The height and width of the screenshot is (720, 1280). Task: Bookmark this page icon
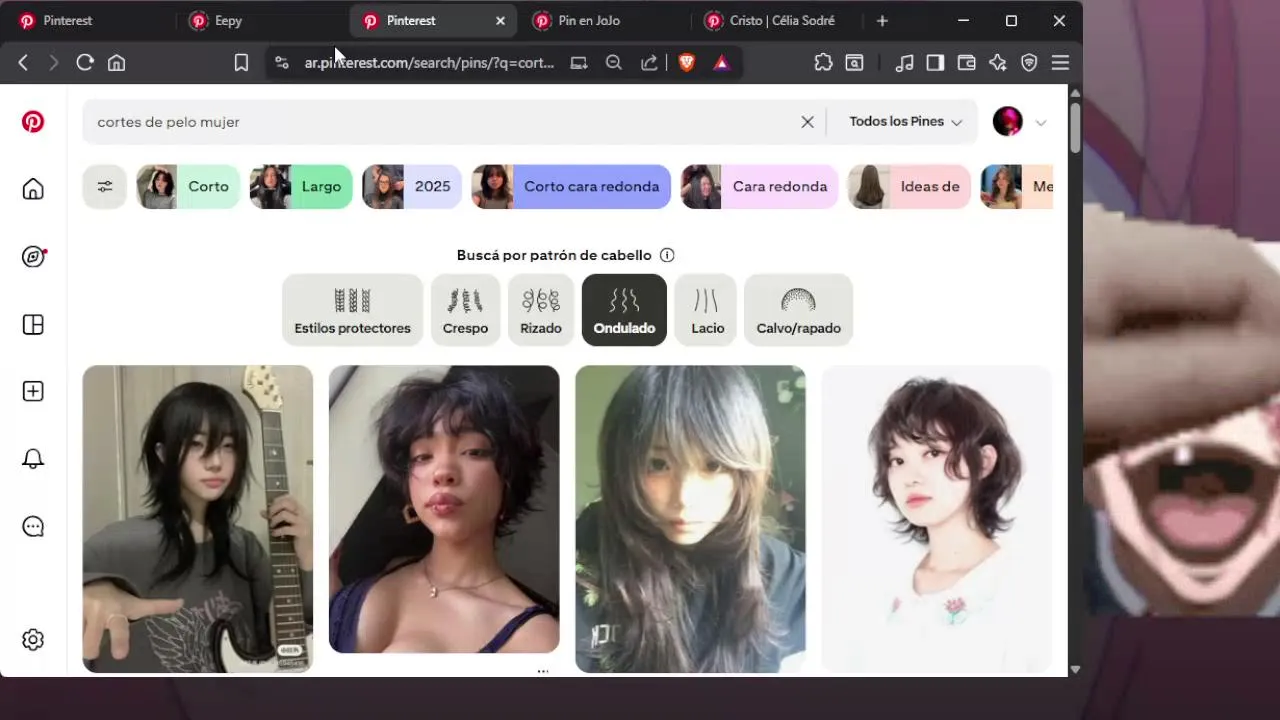[241, 63]
